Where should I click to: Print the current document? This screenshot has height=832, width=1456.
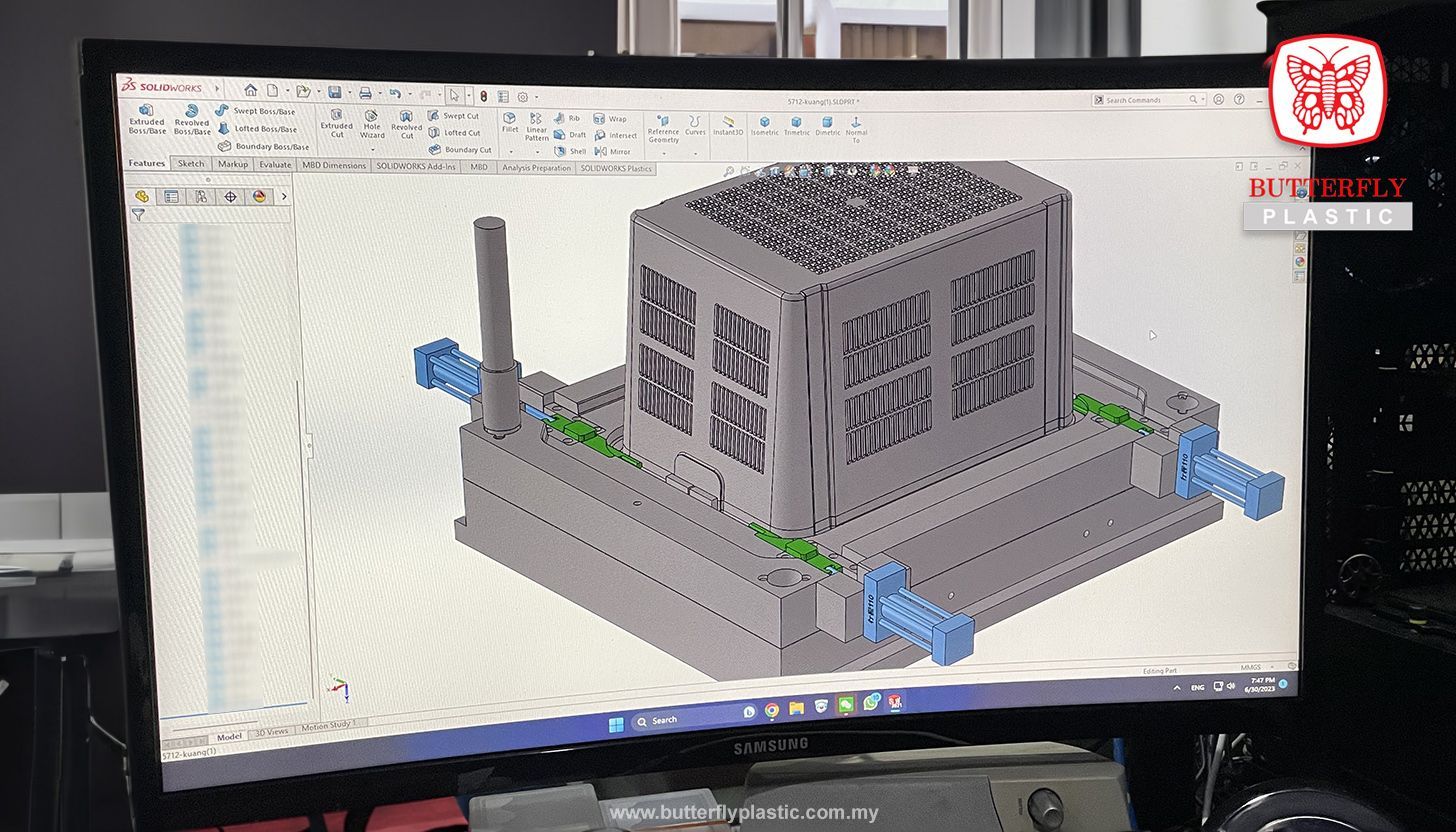pyautogui.click(x=365, y=93)
